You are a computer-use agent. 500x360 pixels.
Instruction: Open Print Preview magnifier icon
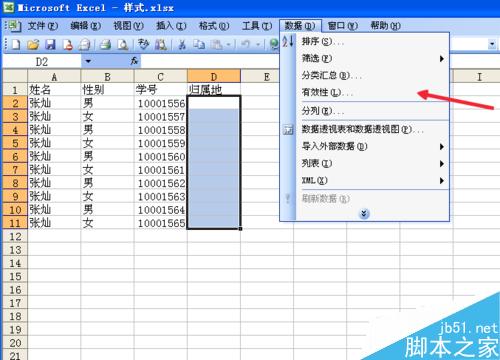tap(123, 44)
